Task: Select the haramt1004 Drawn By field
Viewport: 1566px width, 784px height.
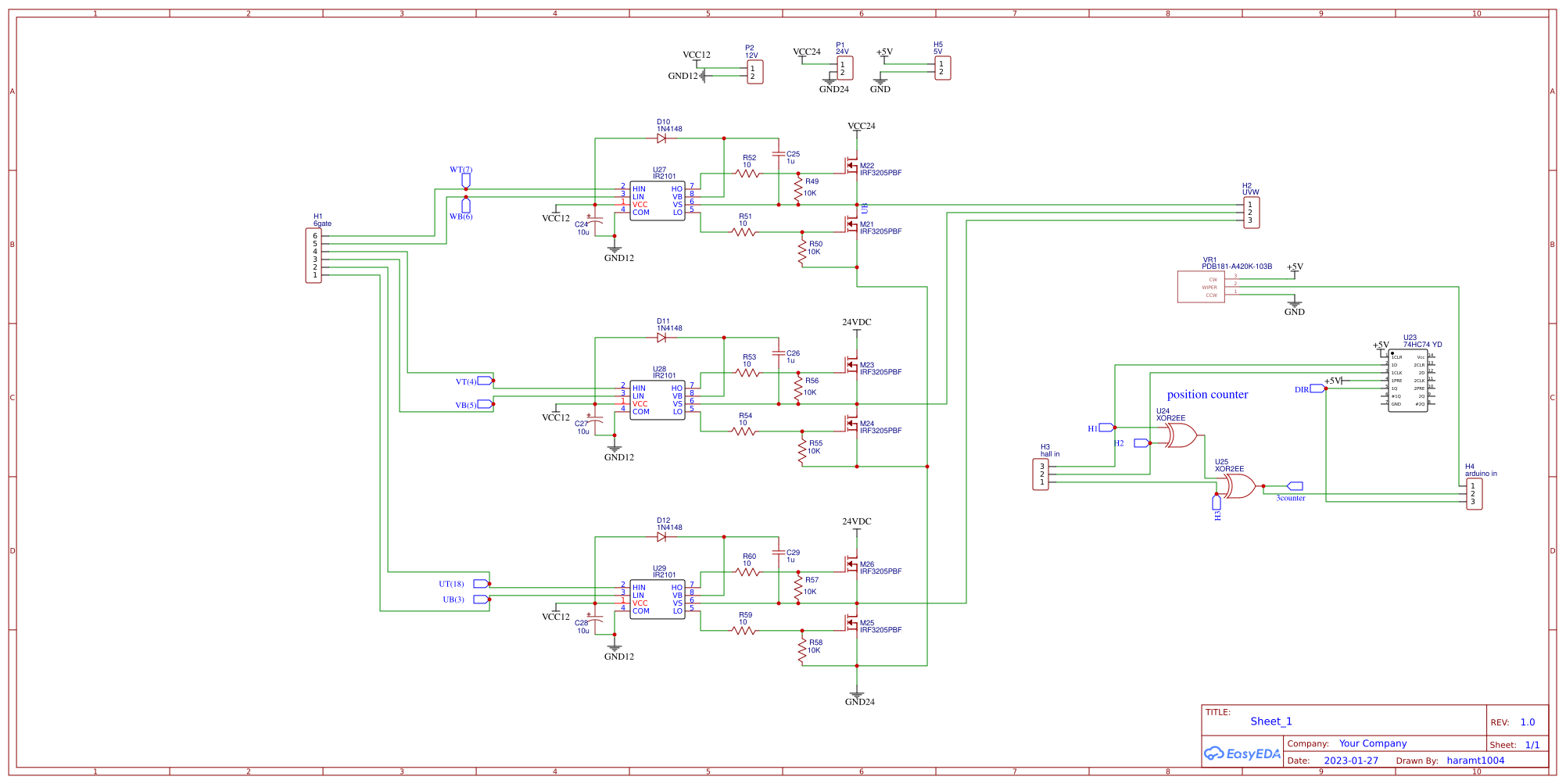Action: (1476, 760)
